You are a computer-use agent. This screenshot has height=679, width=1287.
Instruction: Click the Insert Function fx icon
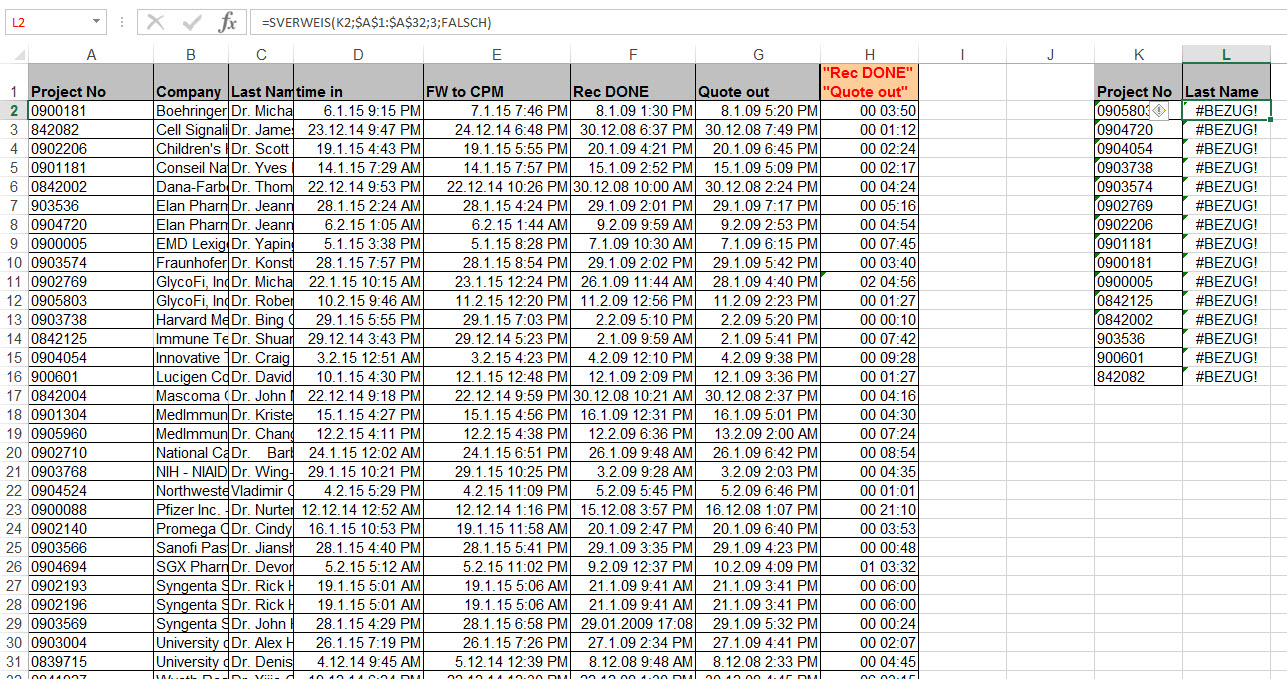tap(227, 22)
